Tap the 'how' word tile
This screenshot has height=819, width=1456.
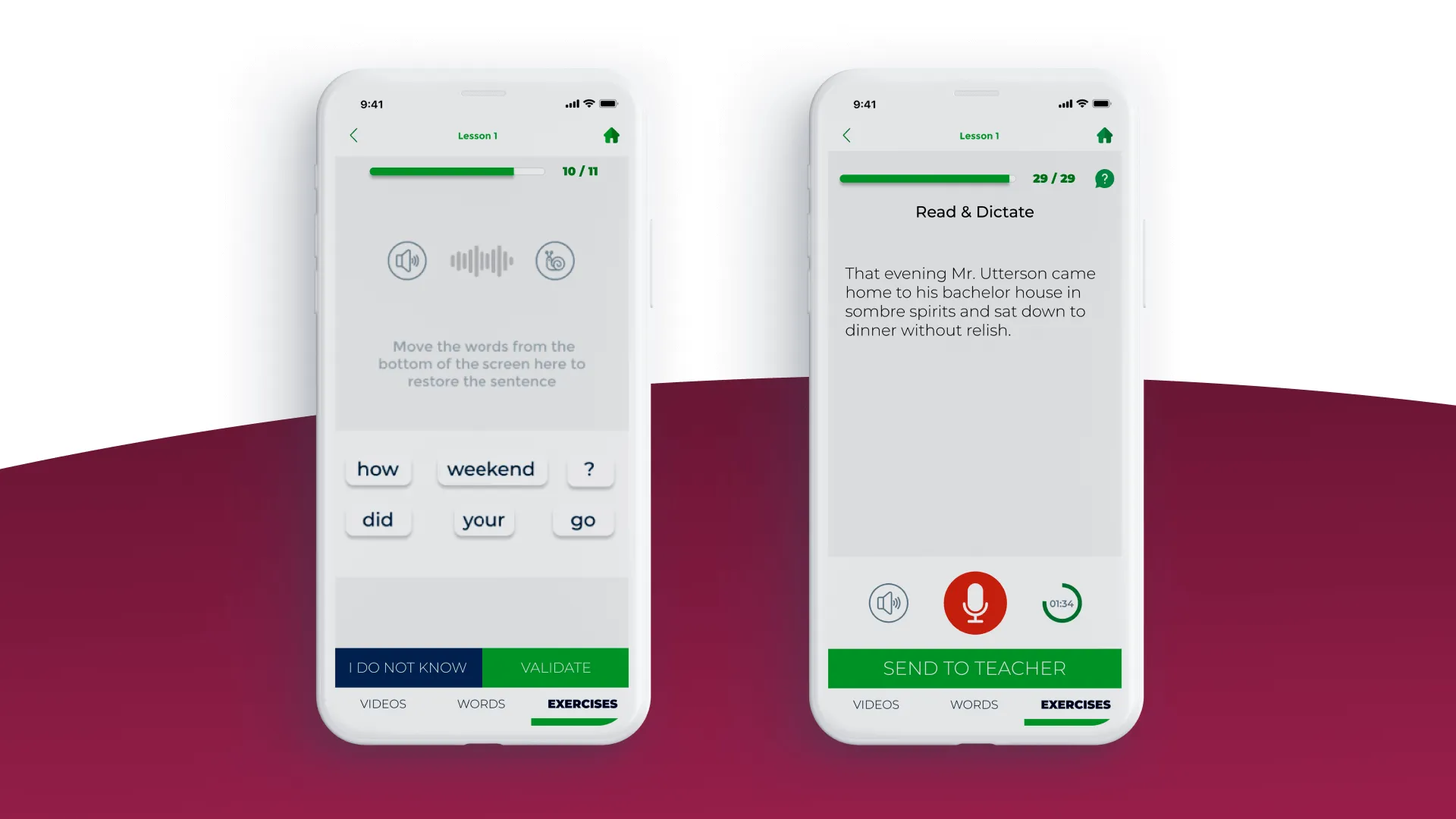[x=378, y=468]
